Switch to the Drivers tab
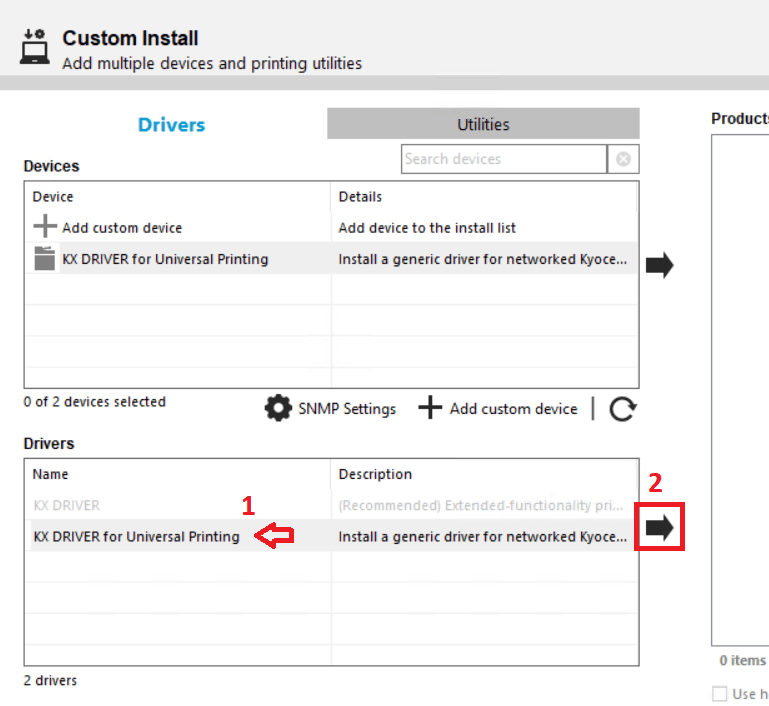This screenshot has height=706, width=769. [x=171, y=125]
